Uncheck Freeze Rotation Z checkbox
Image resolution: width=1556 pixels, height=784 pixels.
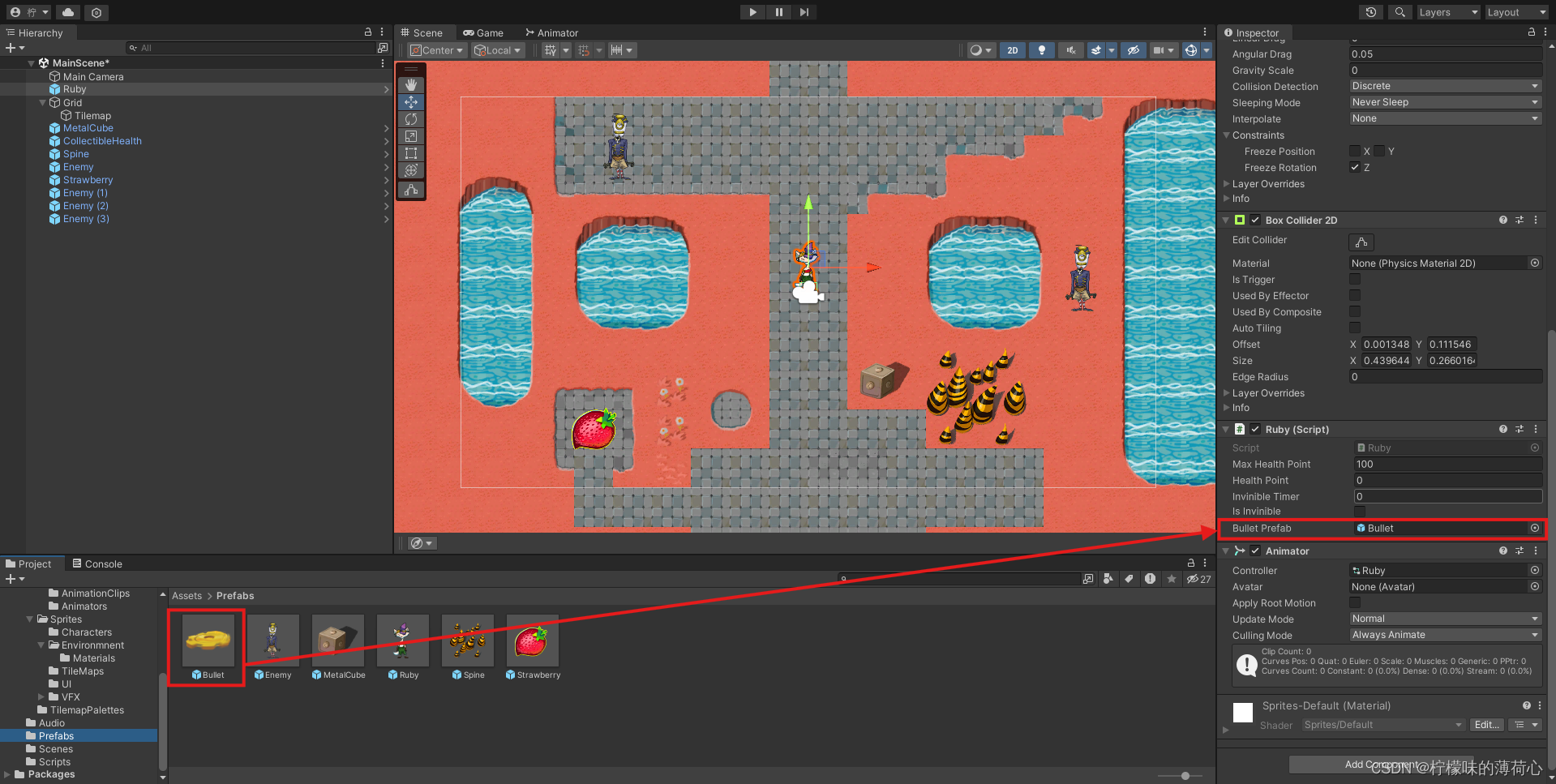[x=1355, y=168]
